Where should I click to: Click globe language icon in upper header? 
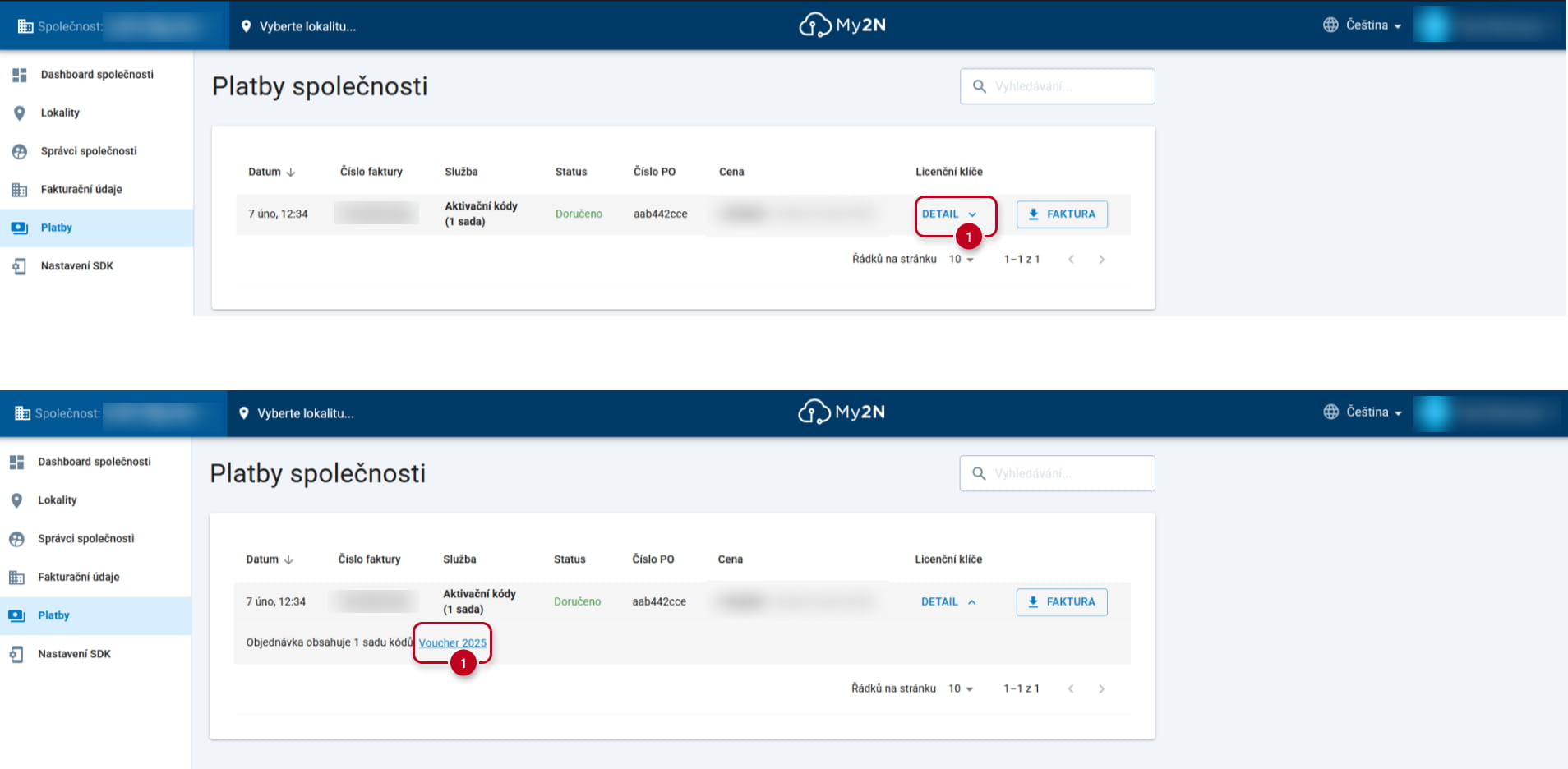(1330, 25)
